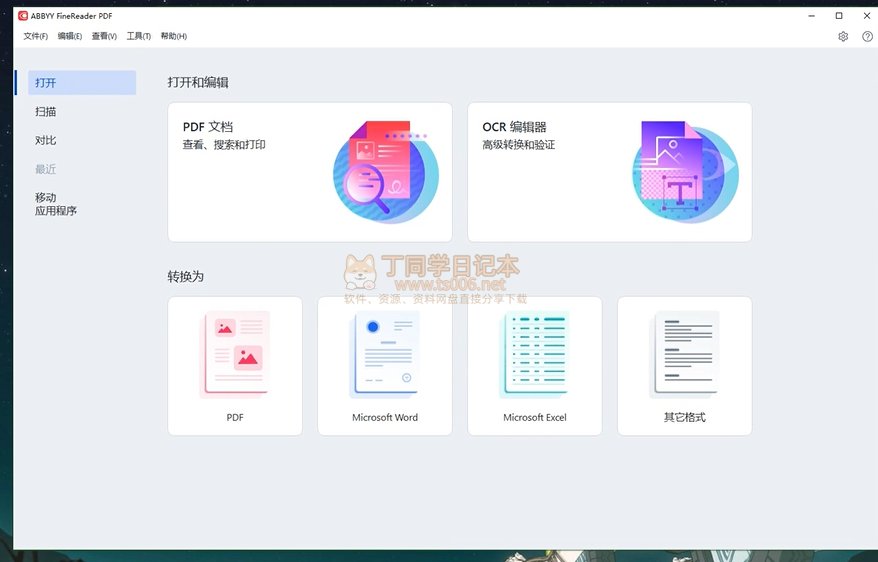Maximize the FineReader window

(839, 16)
